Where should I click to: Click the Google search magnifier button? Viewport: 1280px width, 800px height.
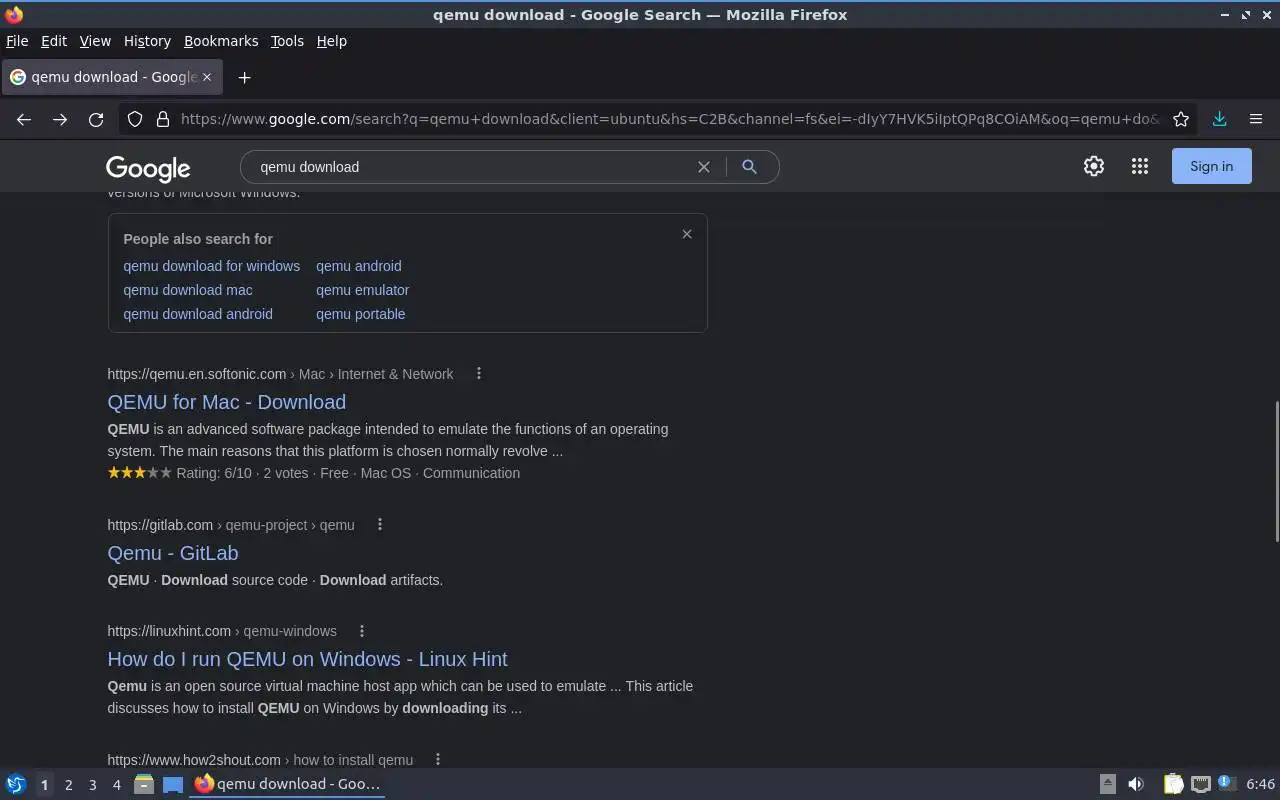(749, 167)
